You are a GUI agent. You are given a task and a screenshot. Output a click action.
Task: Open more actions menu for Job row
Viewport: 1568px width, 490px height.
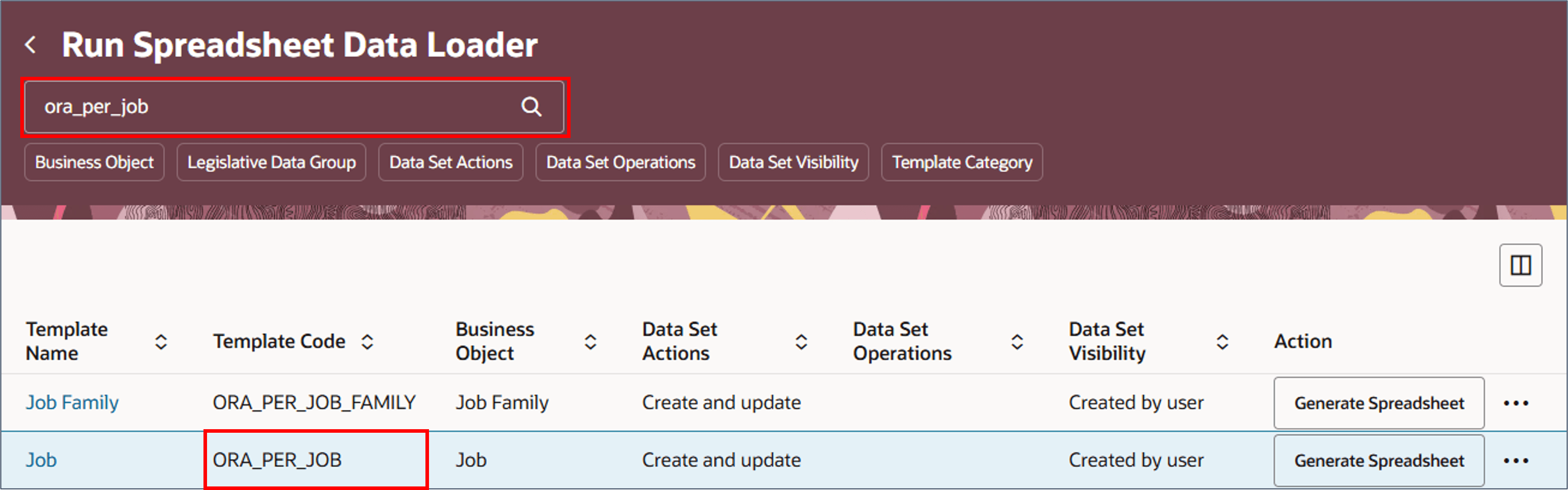(x=1516, y=461)
